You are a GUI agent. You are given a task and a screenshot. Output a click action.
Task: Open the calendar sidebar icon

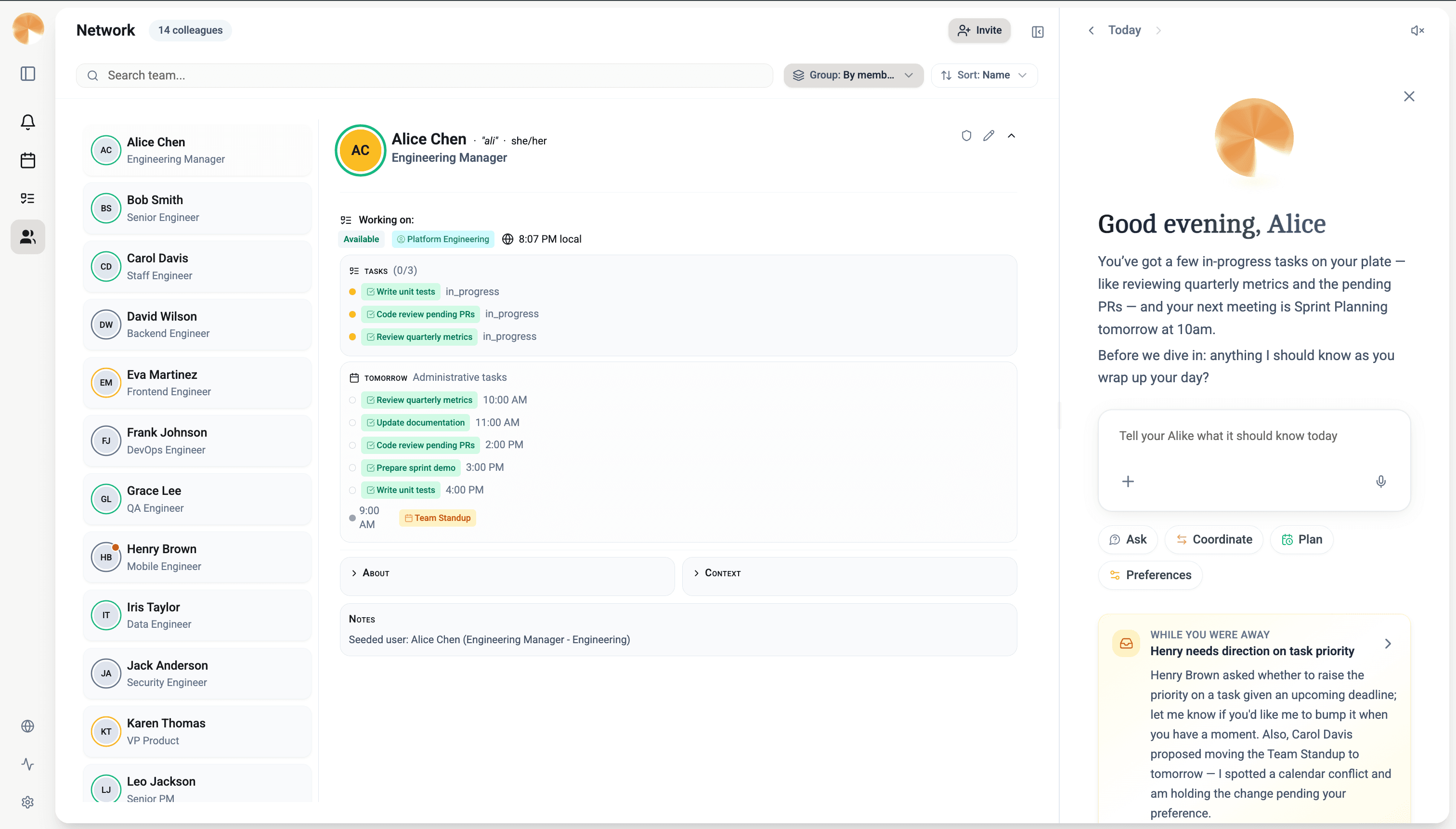click(27, 161)
